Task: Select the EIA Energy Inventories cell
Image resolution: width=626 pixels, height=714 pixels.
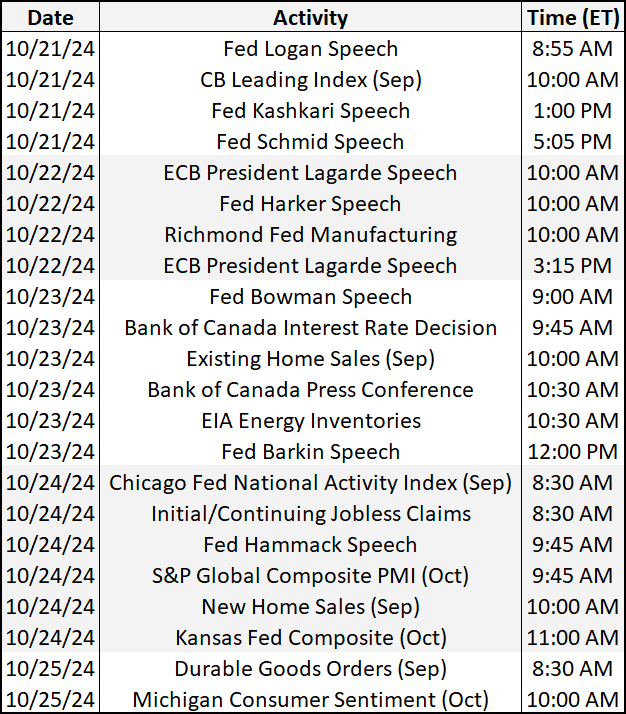Action: 310,420
